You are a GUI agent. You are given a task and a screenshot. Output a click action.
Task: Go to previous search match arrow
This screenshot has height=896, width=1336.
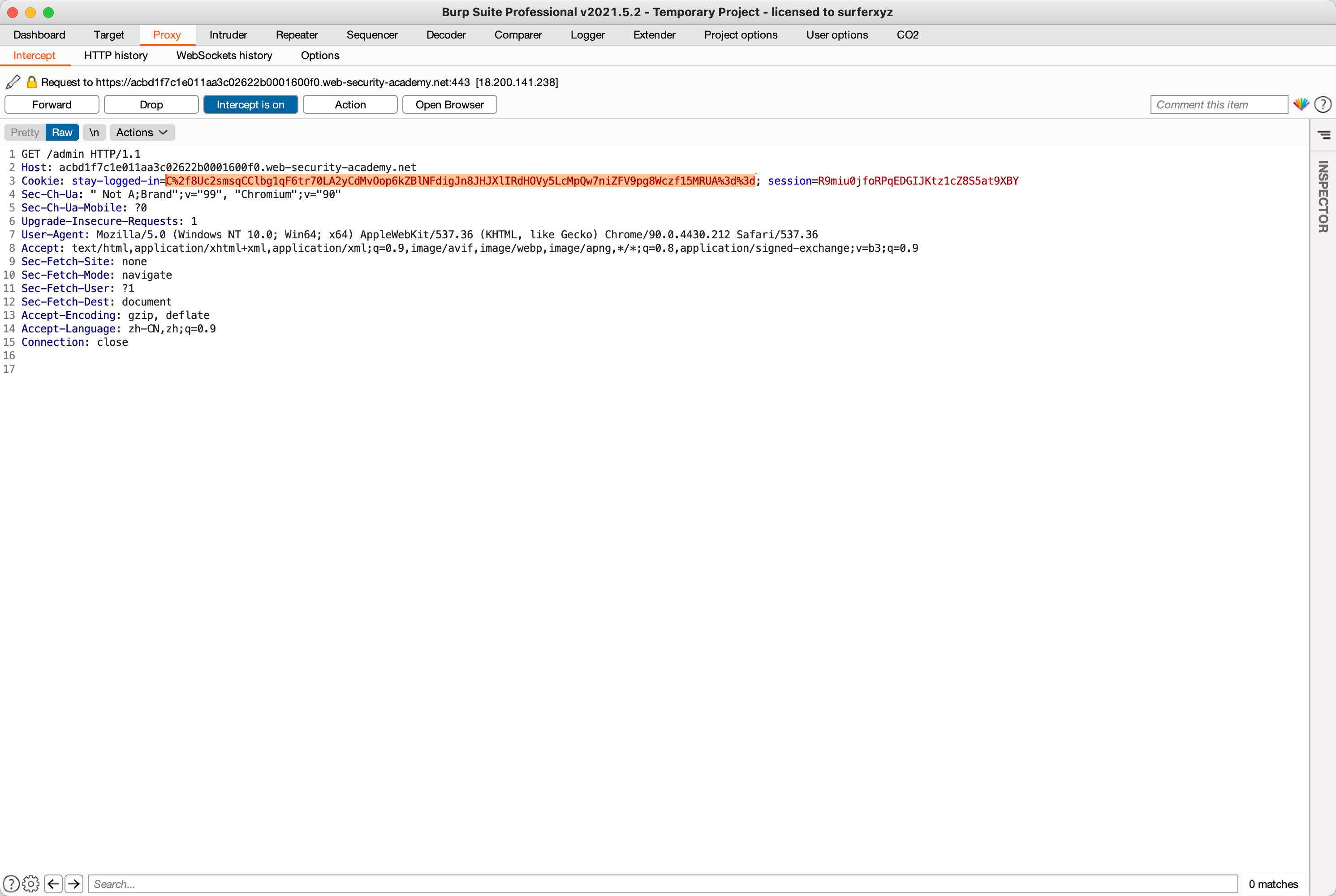[x=54, y=883]
